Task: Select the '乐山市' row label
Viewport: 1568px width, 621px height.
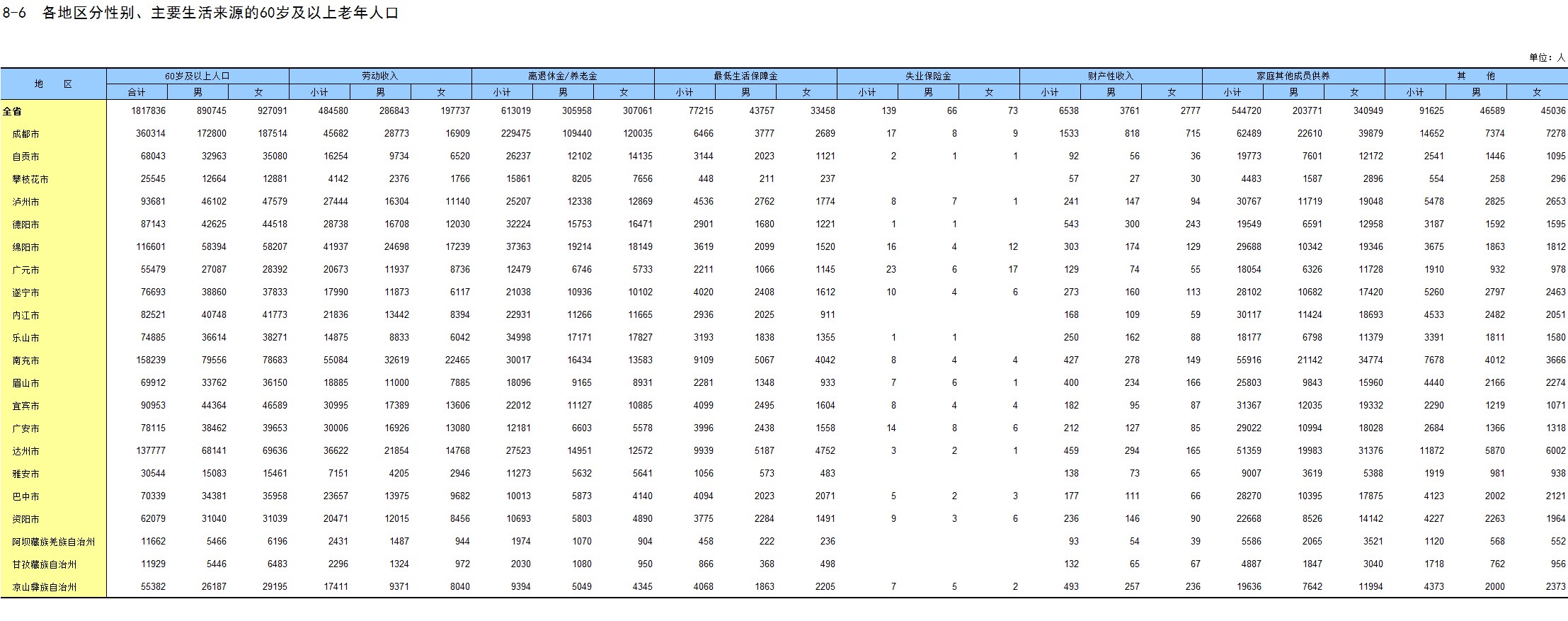Action: [x=25, y=338]
